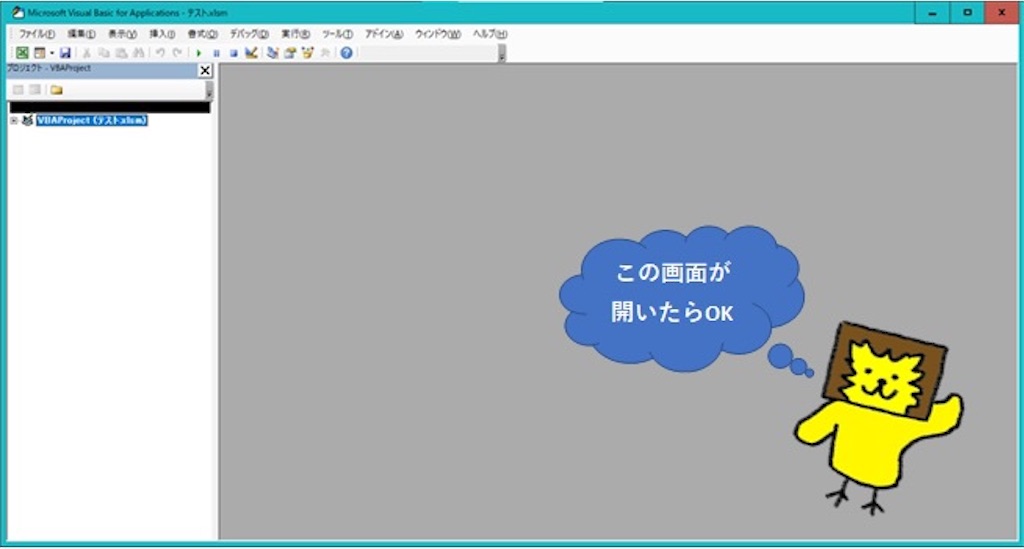Open the Properties Window icon
This screenshot has width=1024, height=549.
[x=290, y=53]
